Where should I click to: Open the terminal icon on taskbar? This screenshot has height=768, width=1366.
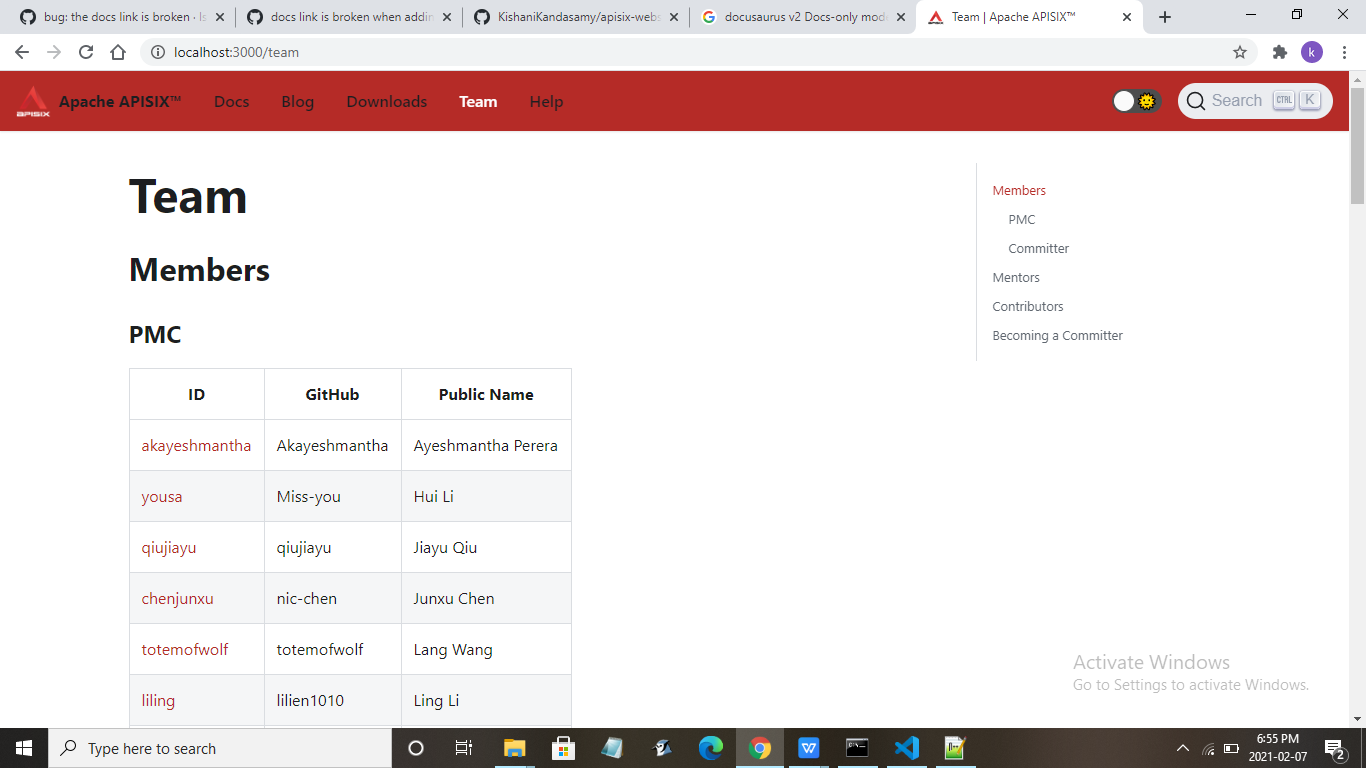coord(857,748)
